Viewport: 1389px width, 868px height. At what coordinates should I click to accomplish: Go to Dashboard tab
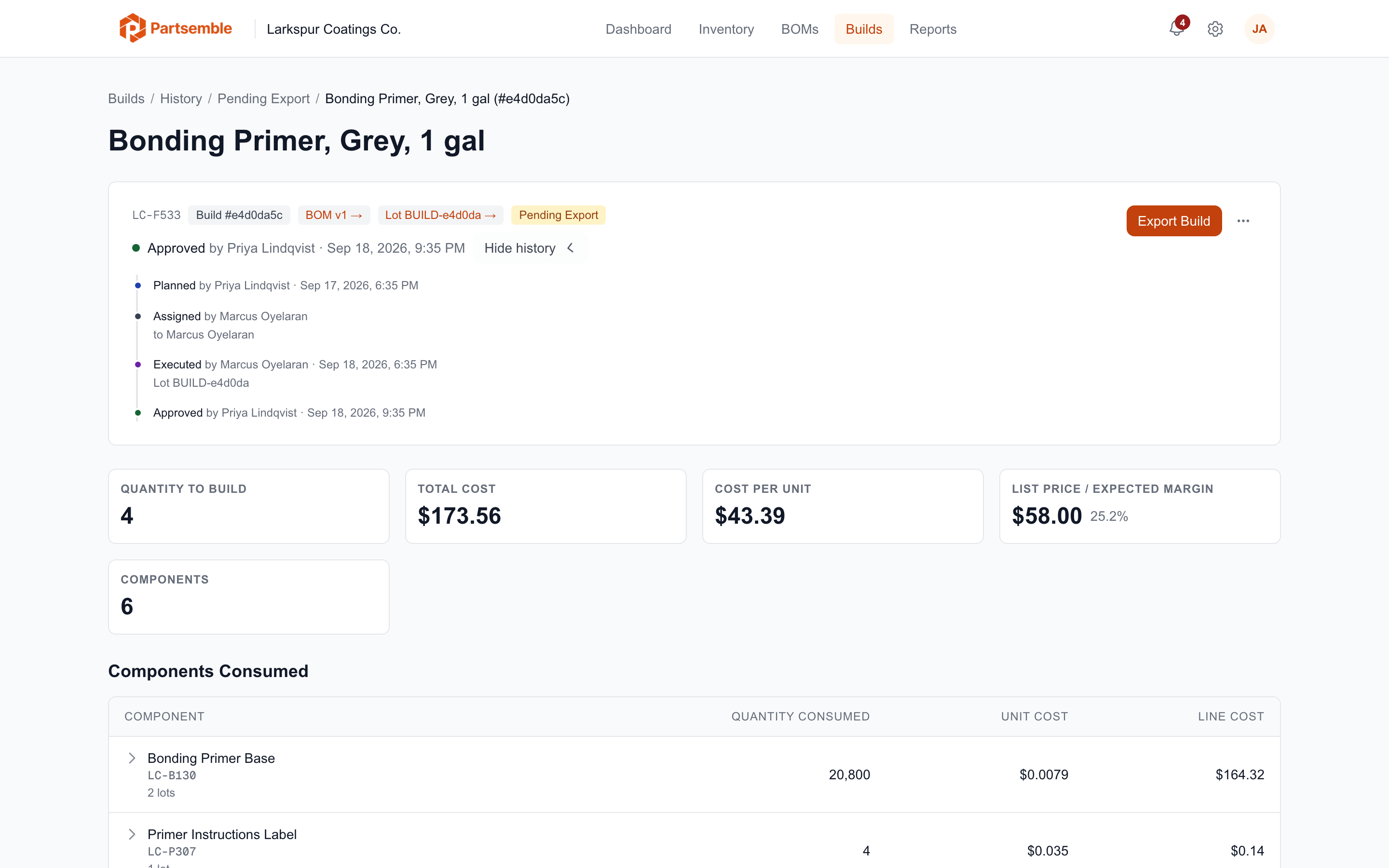click(638, 29)
